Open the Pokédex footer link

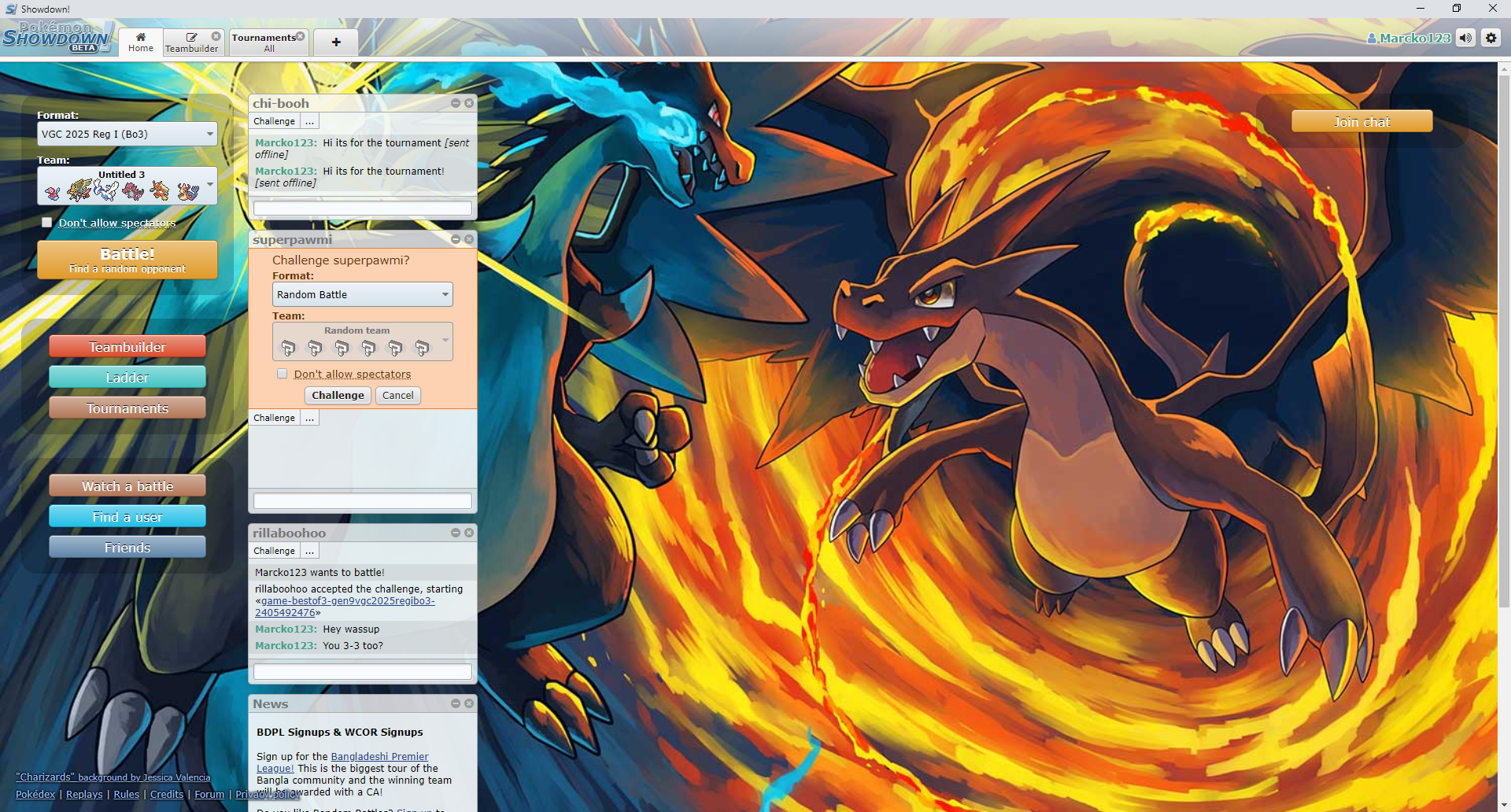pyautogui.click(x=35, y=794)
